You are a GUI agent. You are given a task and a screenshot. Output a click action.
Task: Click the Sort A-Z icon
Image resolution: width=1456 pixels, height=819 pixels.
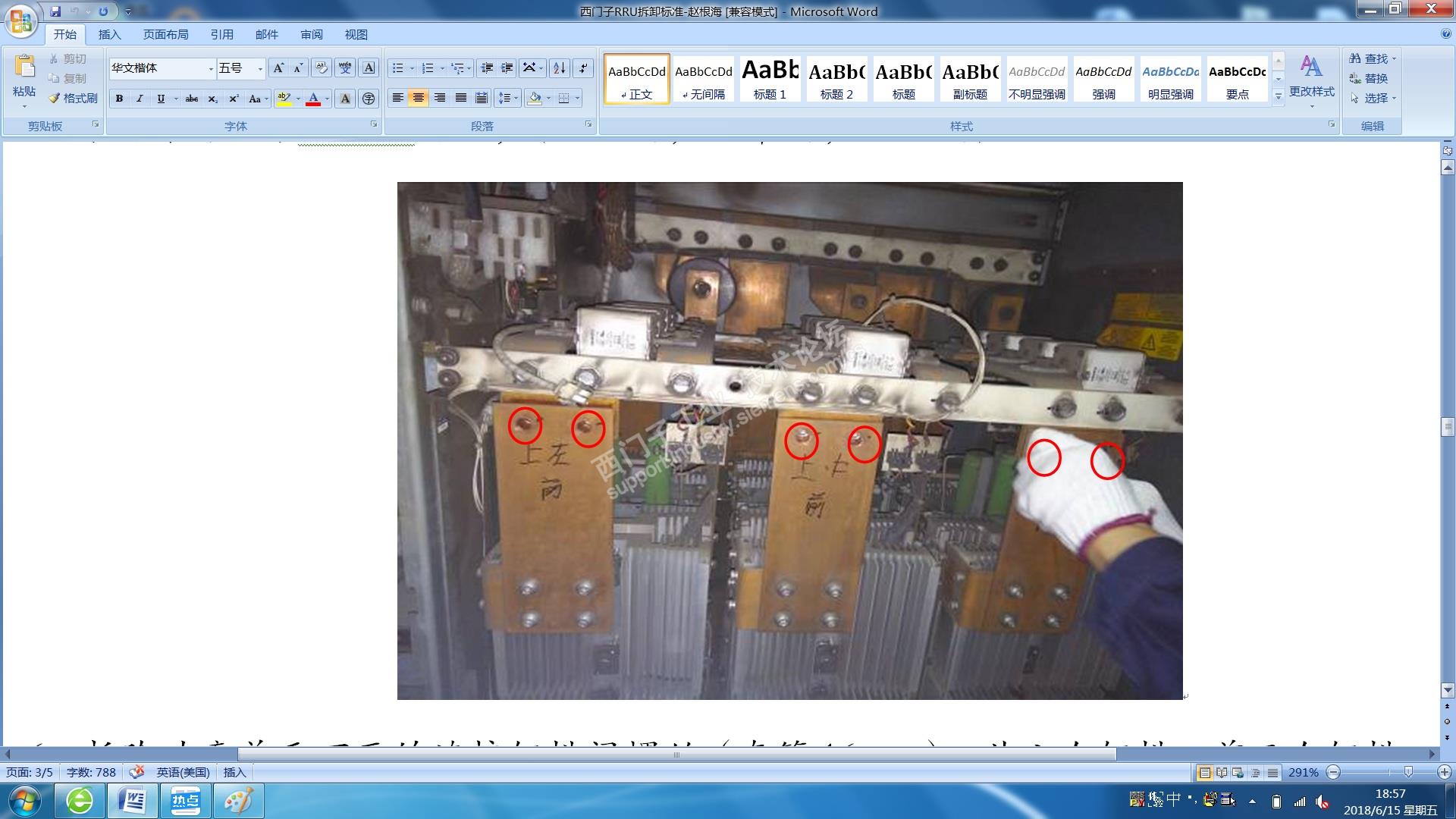coord(559,68)
